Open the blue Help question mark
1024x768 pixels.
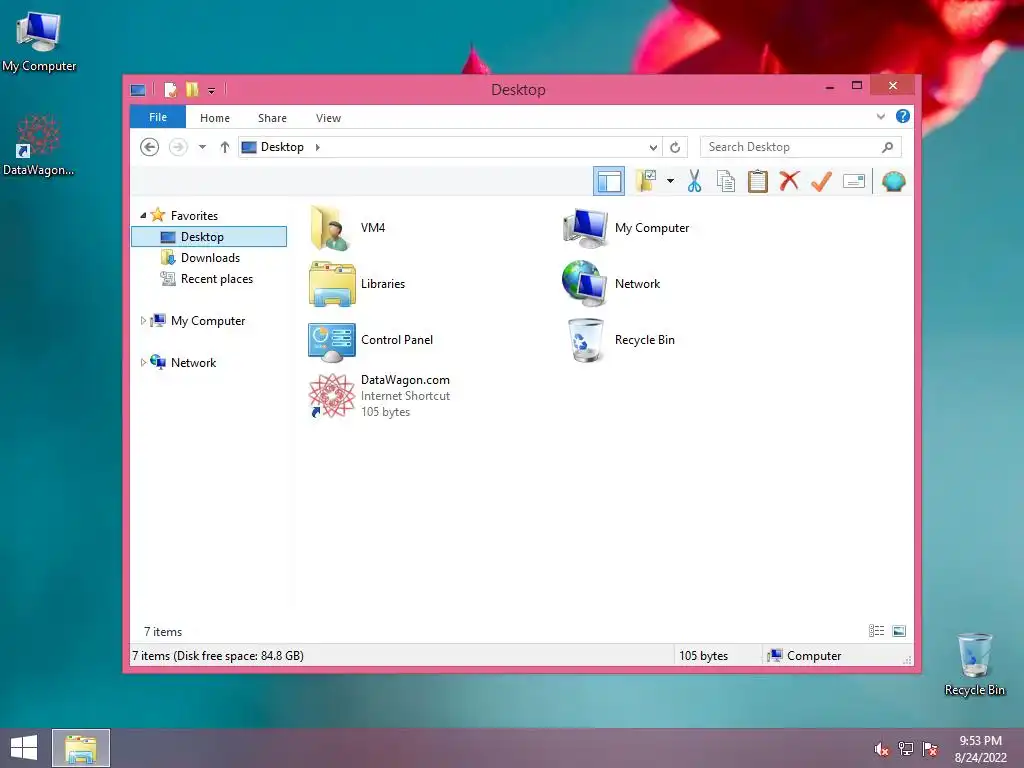point(903,116)
